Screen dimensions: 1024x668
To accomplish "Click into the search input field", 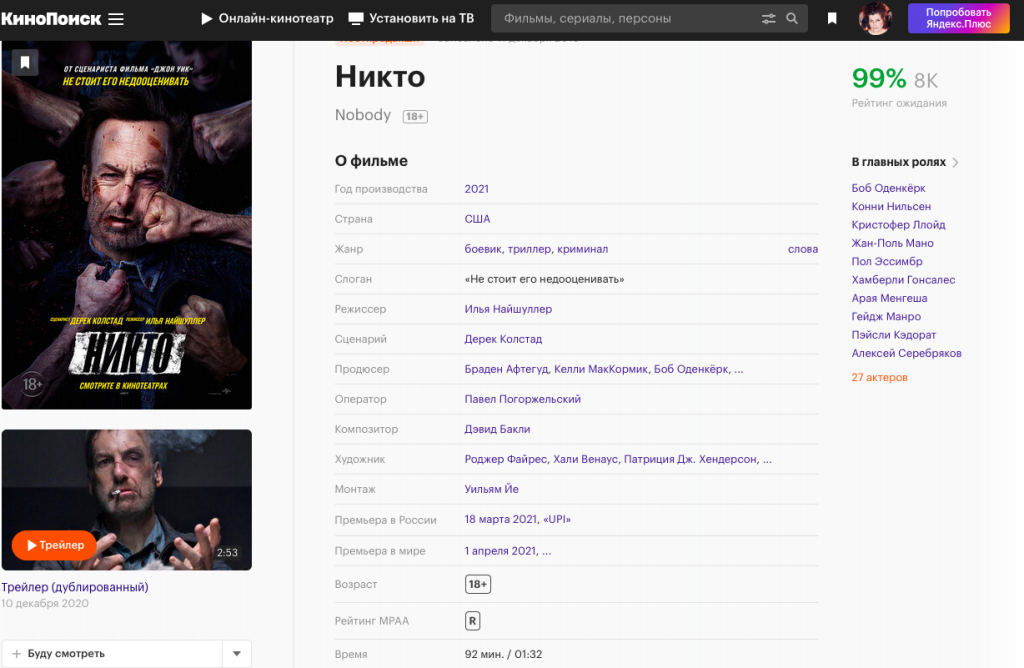I will (x=625, y=19).
